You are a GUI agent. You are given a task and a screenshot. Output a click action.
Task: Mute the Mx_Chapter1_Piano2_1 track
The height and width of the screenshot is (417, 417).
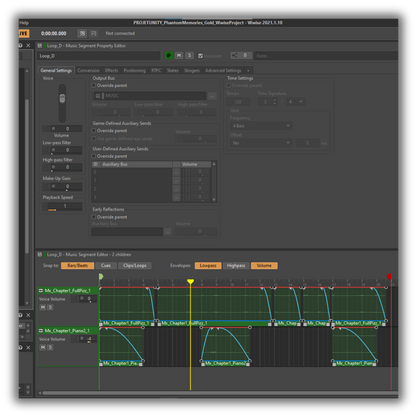point(43,347)
